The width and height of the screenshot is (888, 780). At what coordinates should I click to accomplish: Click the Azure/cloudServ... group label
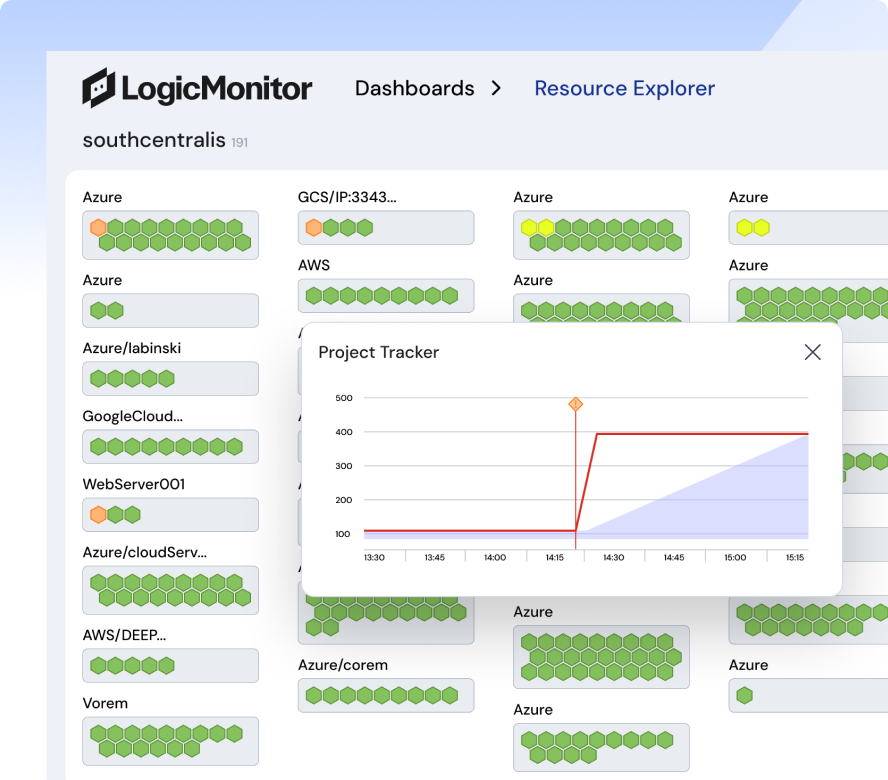[x=145, y=552]
